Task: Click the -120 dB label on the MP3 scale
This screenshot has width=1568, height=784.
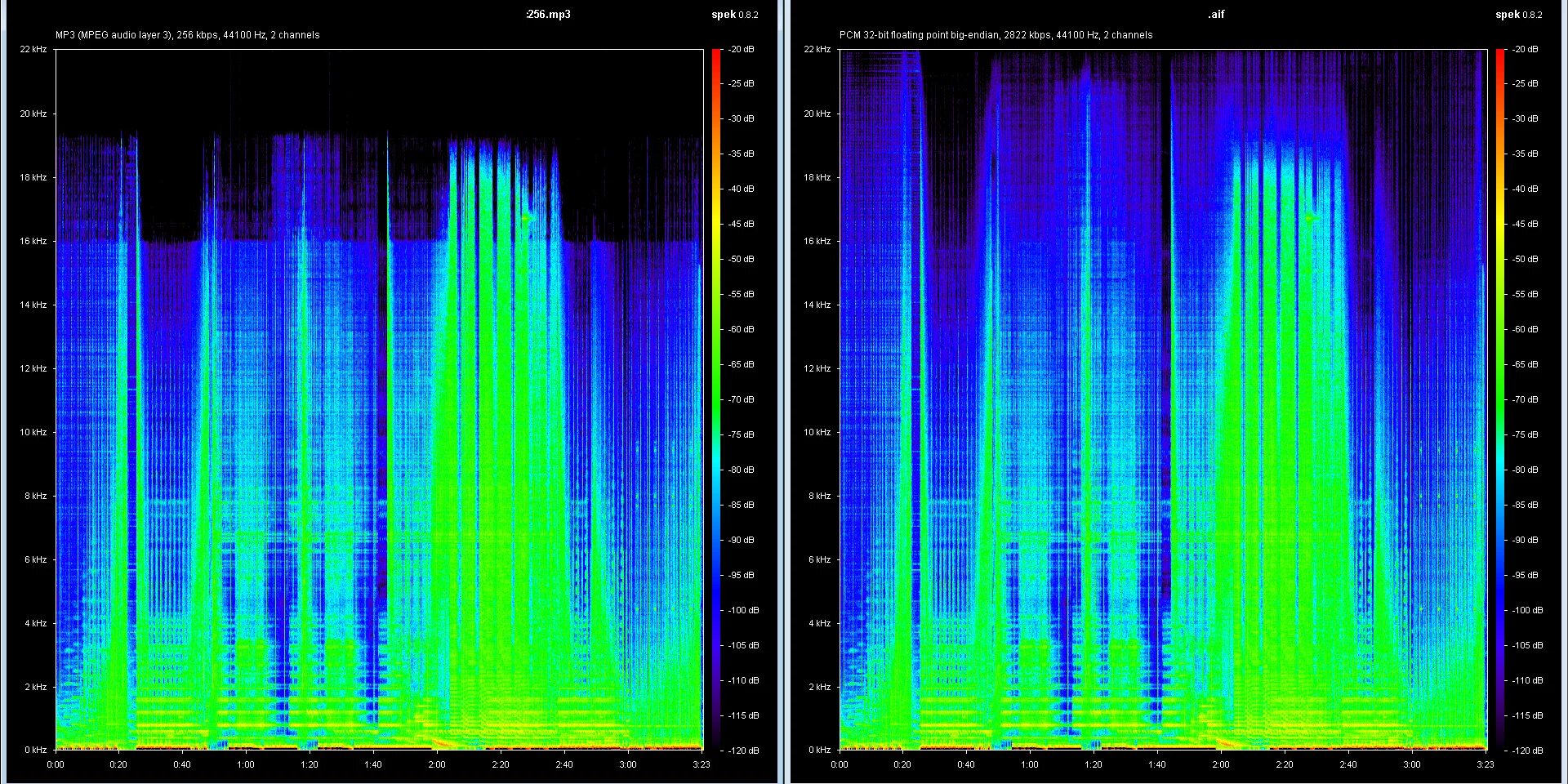Action: (743, 750)
